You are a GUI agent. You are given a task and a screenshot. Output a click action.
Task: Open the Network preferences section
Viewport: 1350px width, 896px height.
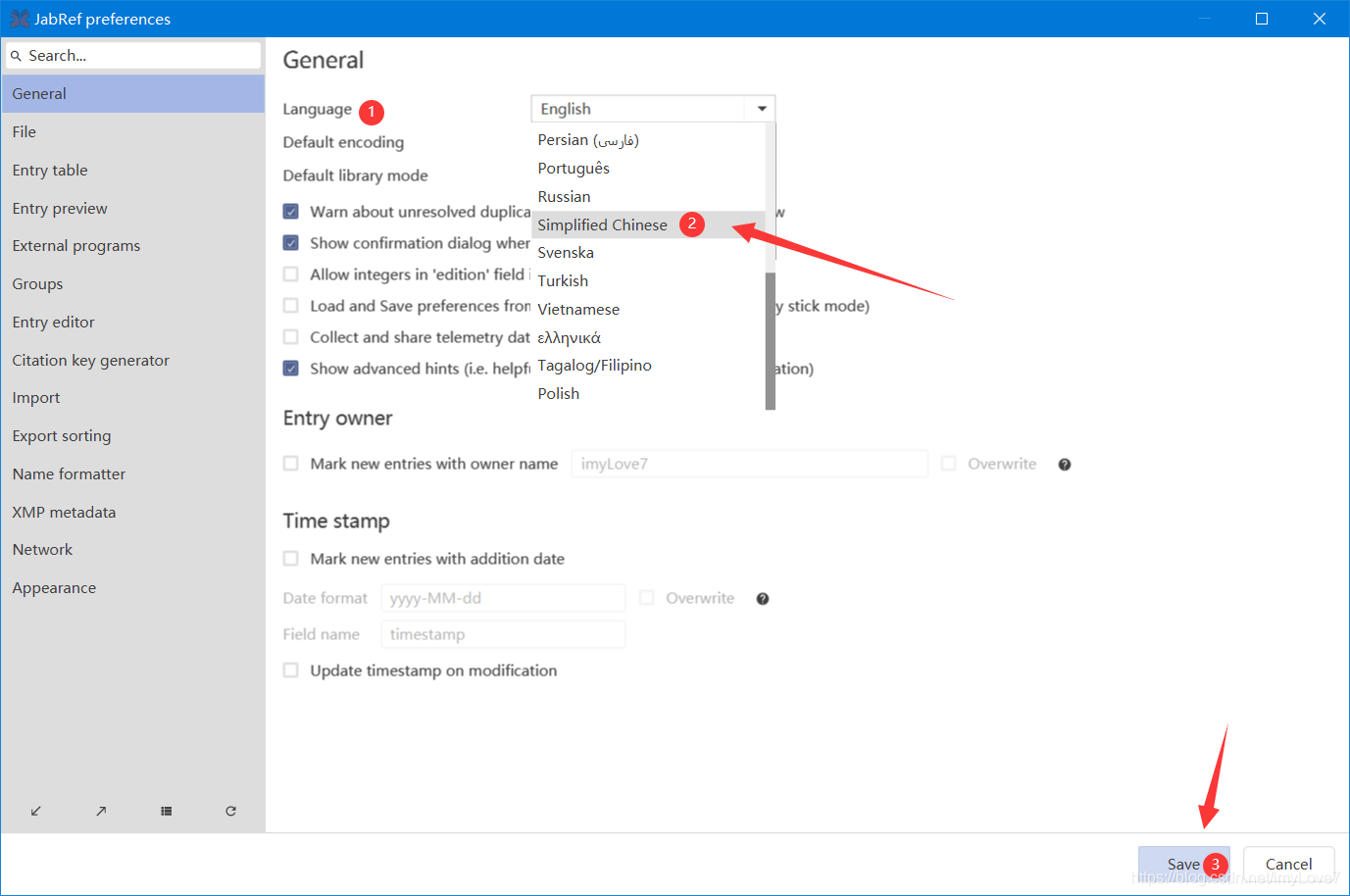coord(132,550)
